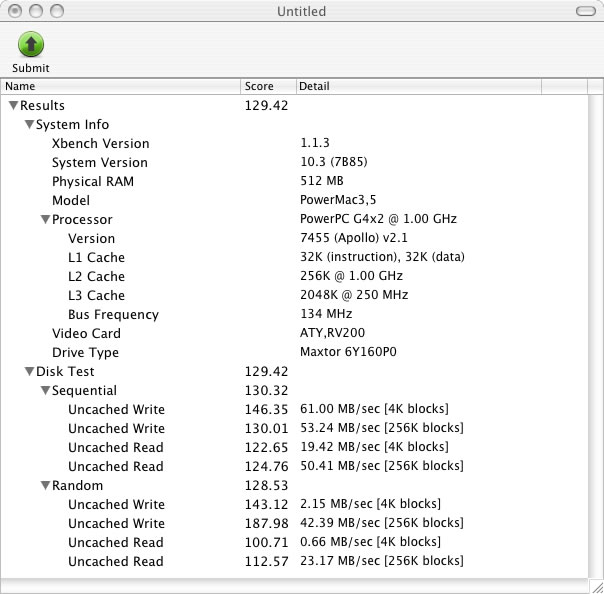Click the score value 100.71
Viewport: 604px width, 594px height.
click(x=267, y=542)
